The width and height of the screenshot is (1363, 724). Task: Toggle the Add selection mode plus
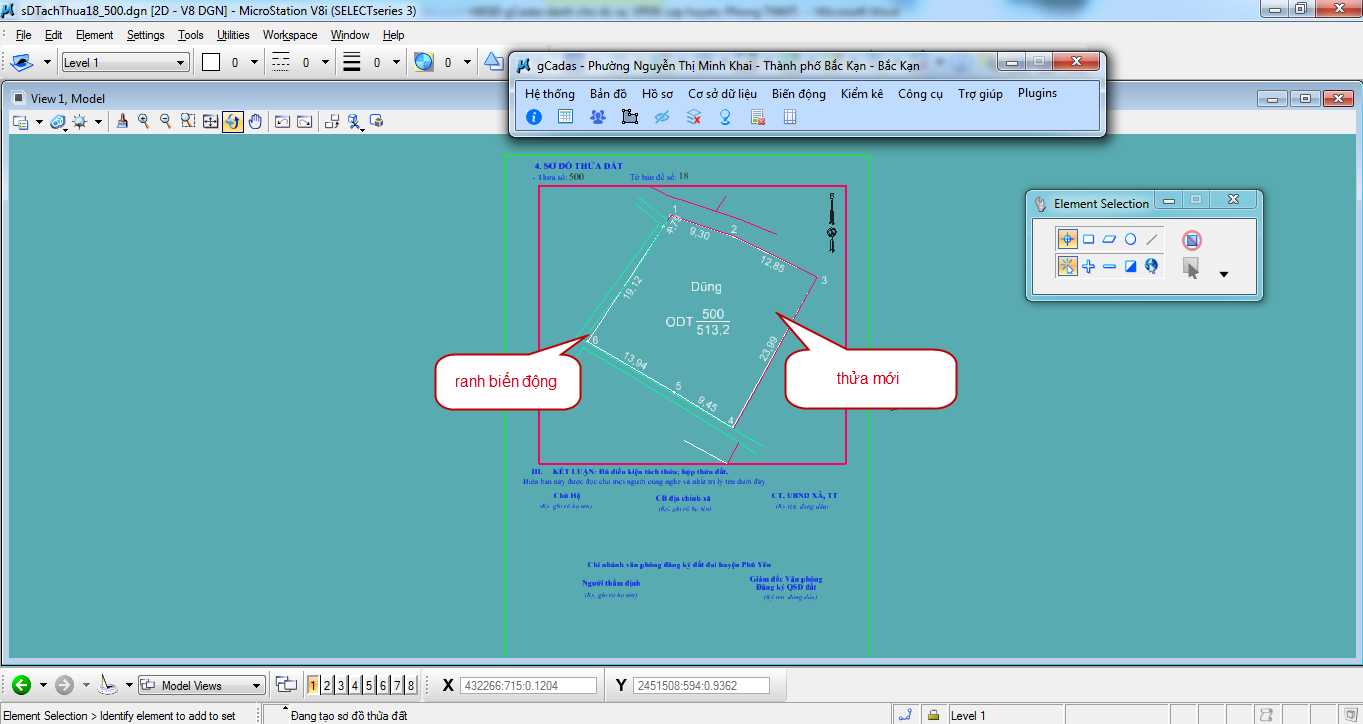(1088, 266)
